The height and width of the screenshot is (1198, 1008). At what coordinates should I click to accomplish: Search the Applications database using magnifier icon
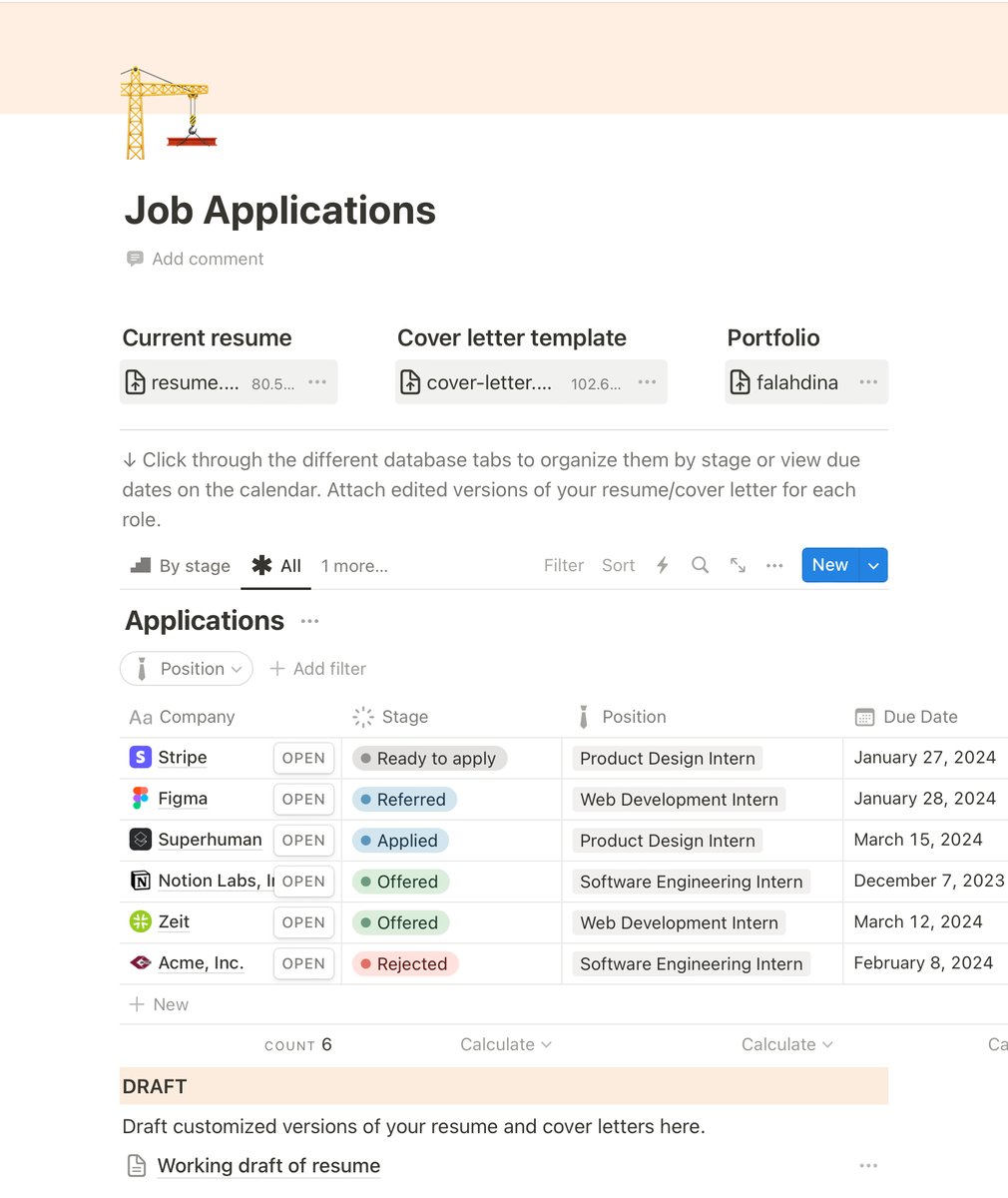click(x=700, y=565)
